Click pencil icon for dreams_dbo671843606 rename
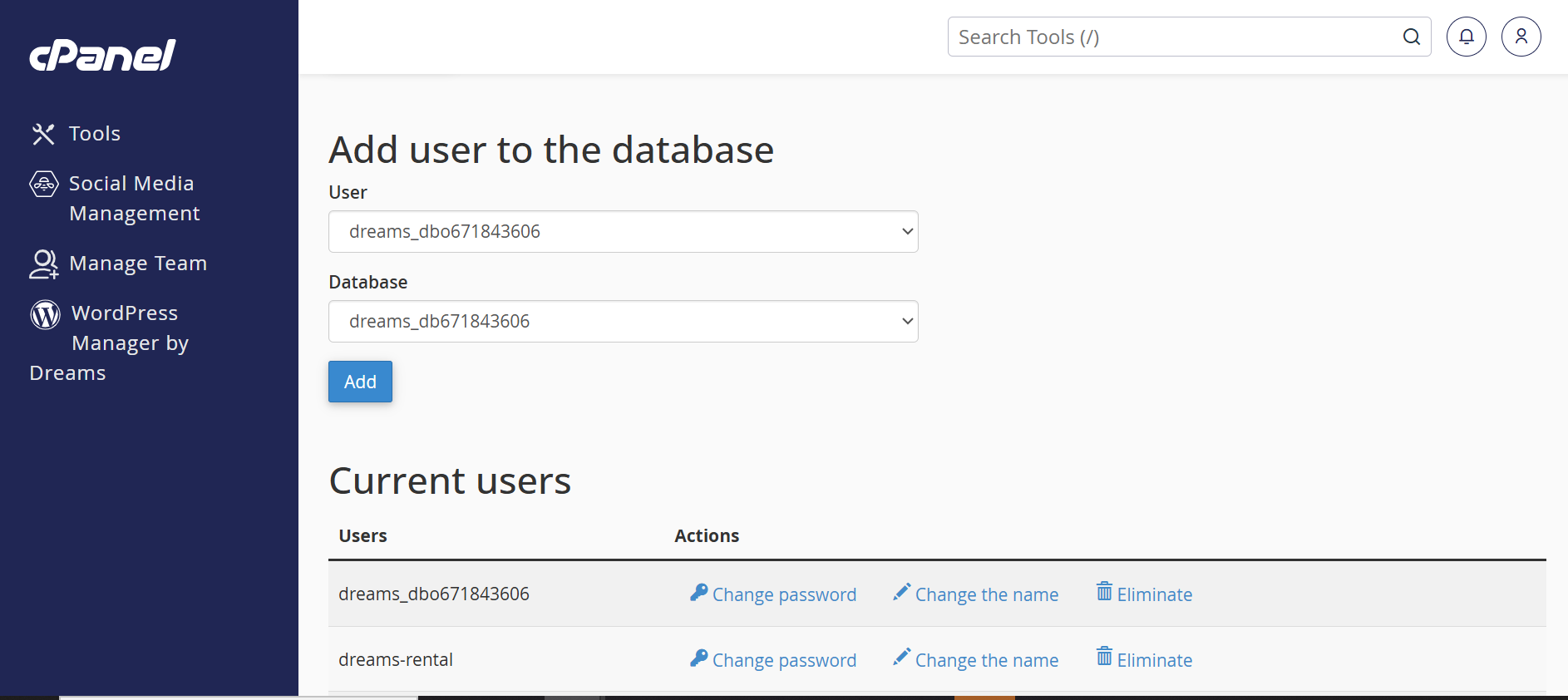This screenshot has height=700, width=1568. [x=901, y=592]
